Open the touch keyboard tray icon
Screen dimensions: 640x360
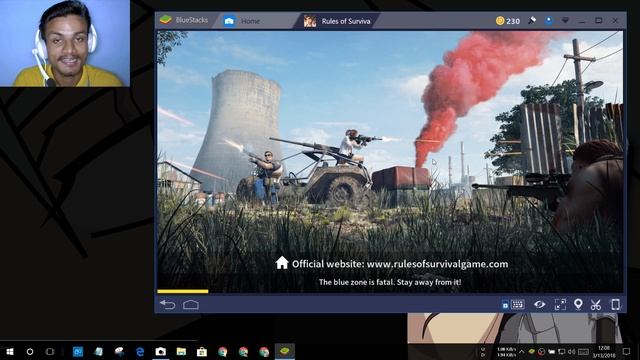[583, 351]
